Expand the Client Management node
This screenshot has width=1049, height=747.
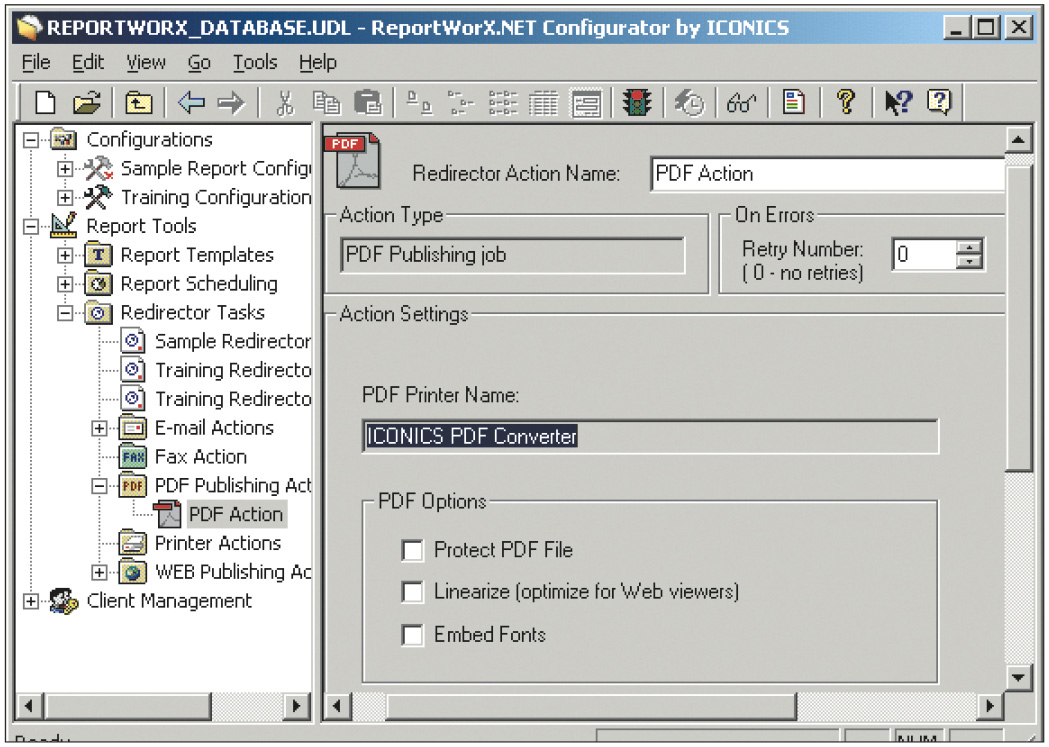click(31, 601)
